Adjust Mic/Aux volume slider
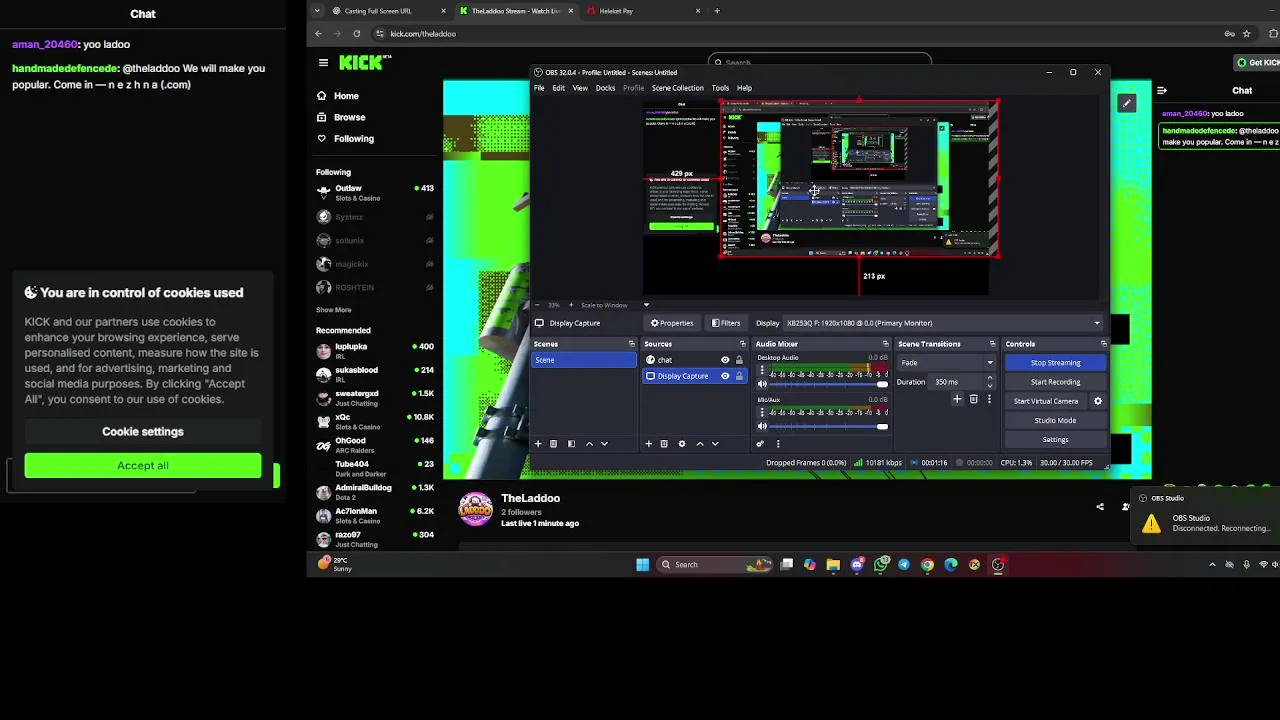The height and width of the screenshot is (720, 1280). click(829, 427)
